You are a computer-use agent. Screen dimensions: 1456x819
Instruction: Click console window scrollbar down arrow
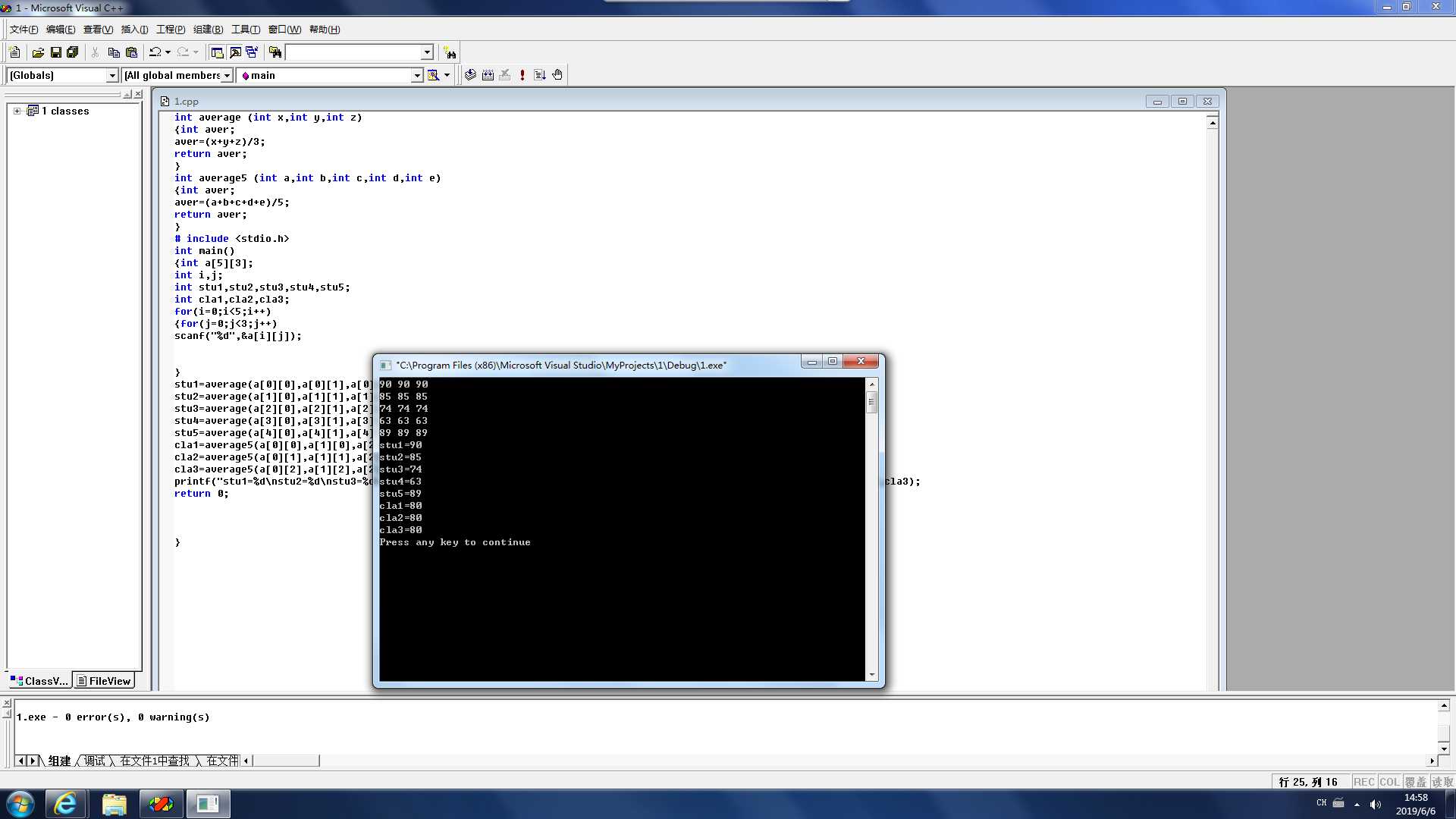click(x=872, y=675)
